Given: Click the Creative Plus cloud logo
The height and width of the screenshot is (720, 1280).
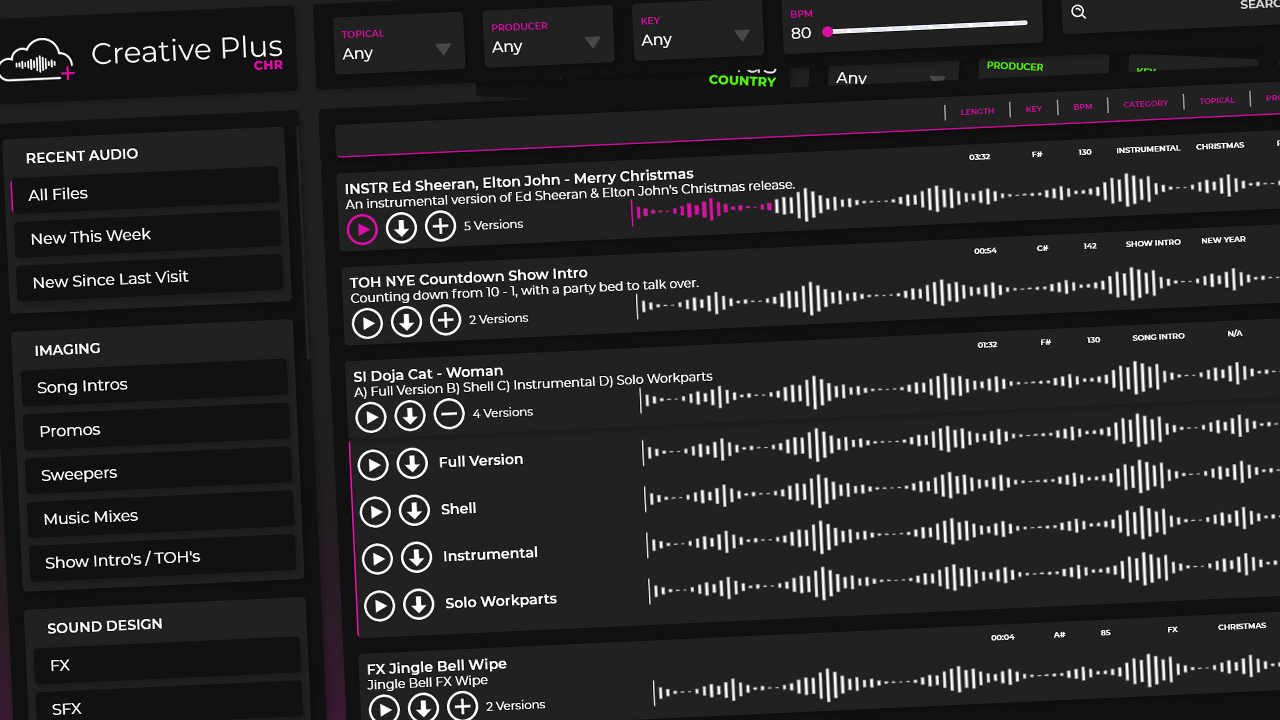Looking at the screenshot, I should (x=38, y=60).
